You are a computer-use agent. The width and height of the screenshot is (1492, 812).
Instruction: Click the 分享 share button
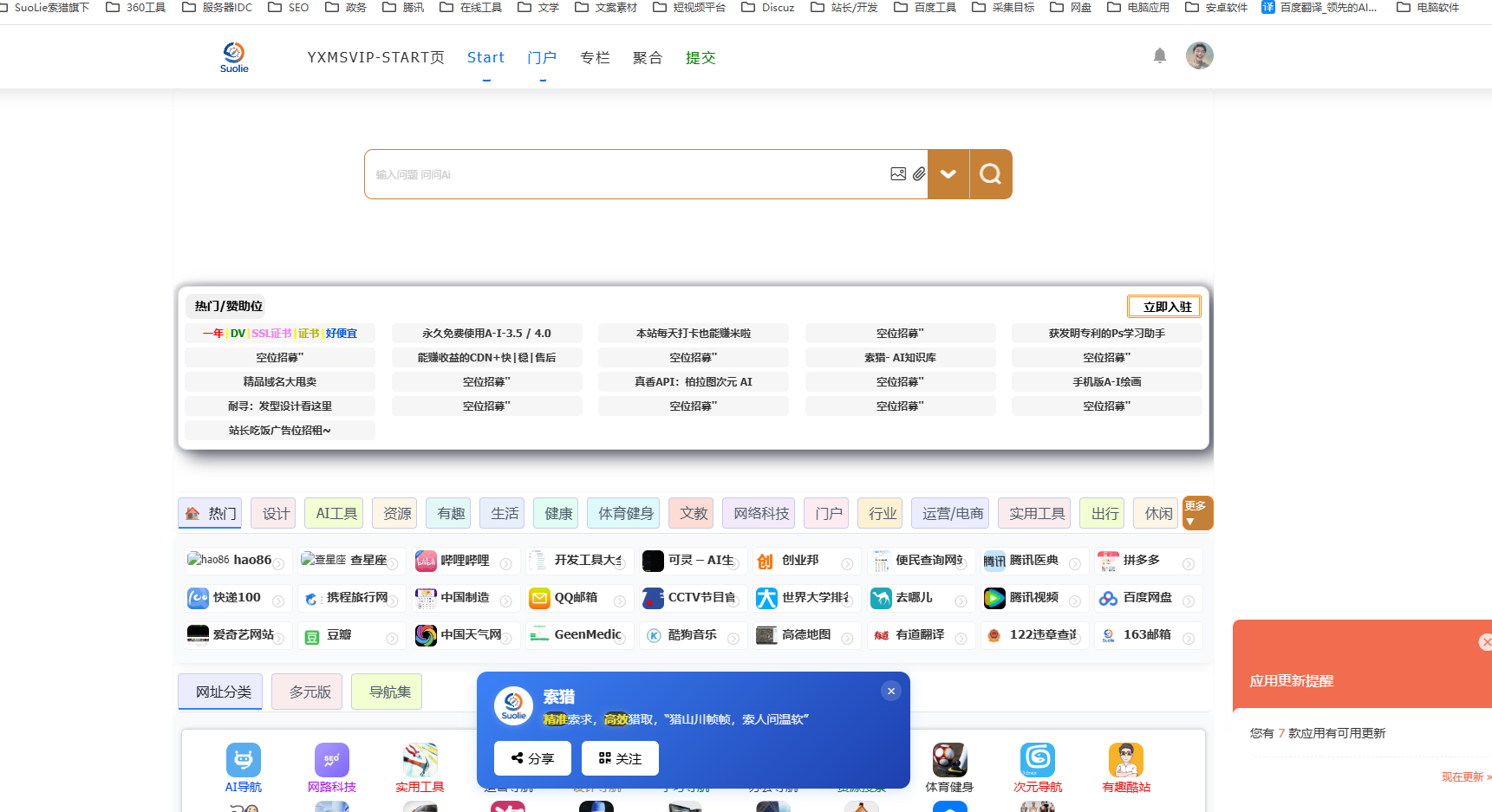[x=532, y=758]
